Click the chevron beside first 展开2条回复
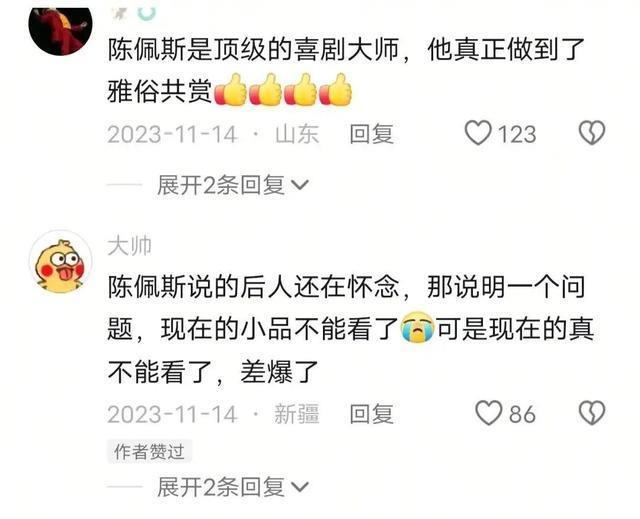640x519 pixels. coord(300,186)
